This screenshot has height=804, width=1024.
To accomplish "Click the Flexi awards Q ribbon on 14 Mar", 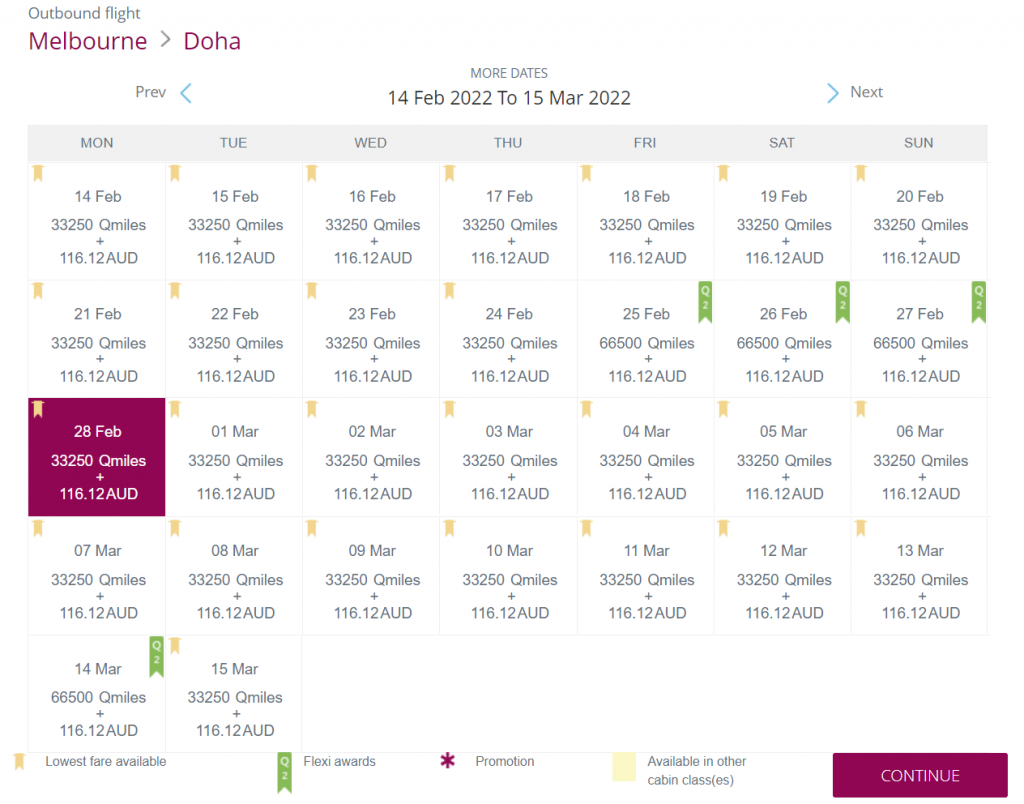I will point(158,657).
